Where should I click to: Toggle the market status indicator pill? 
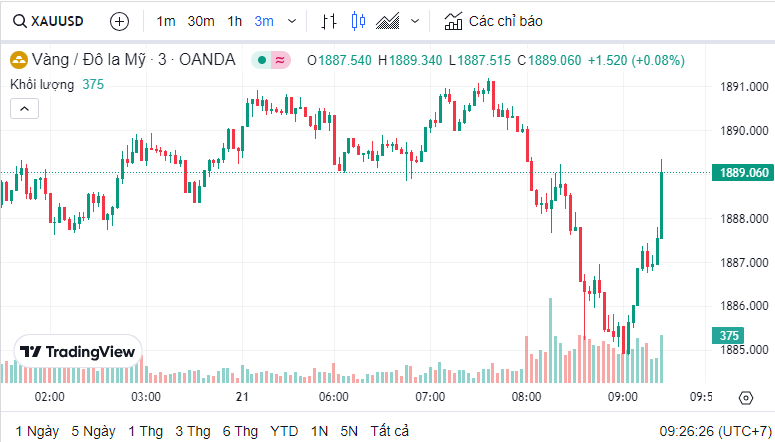click(271, 60)
